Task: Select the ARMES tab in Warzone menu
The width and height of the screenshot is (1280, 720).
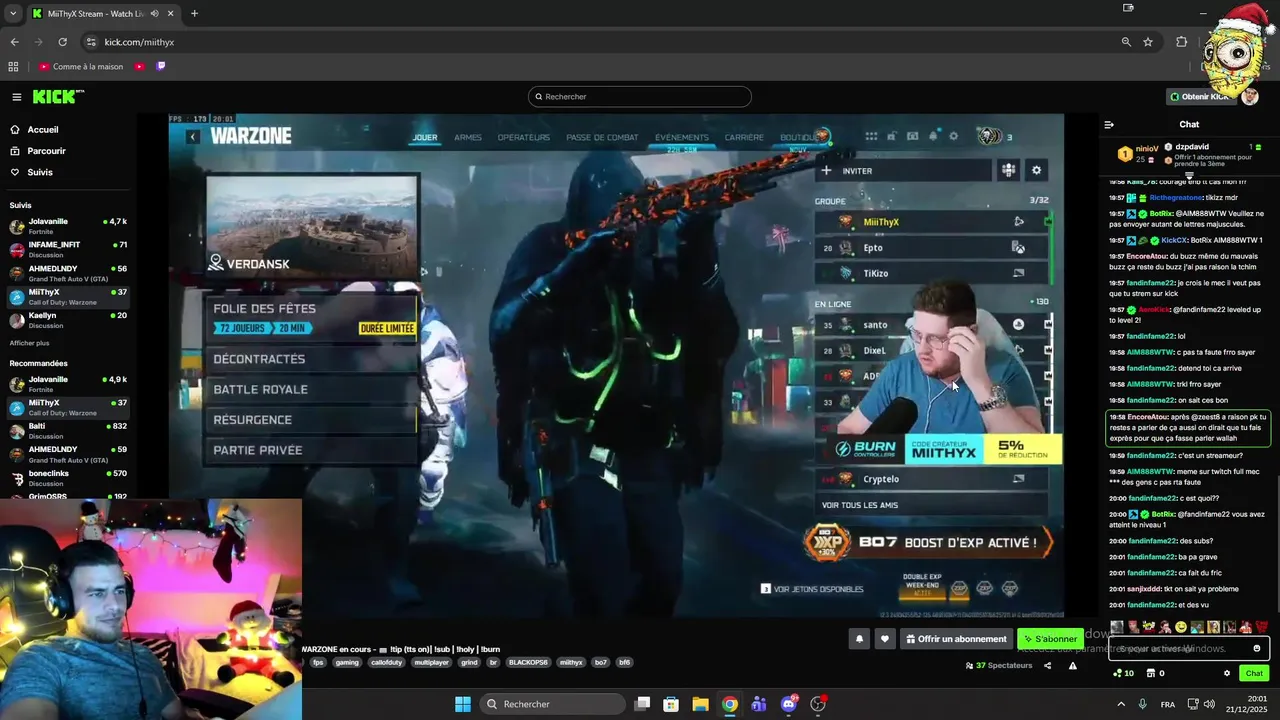Action: (468, 138)
